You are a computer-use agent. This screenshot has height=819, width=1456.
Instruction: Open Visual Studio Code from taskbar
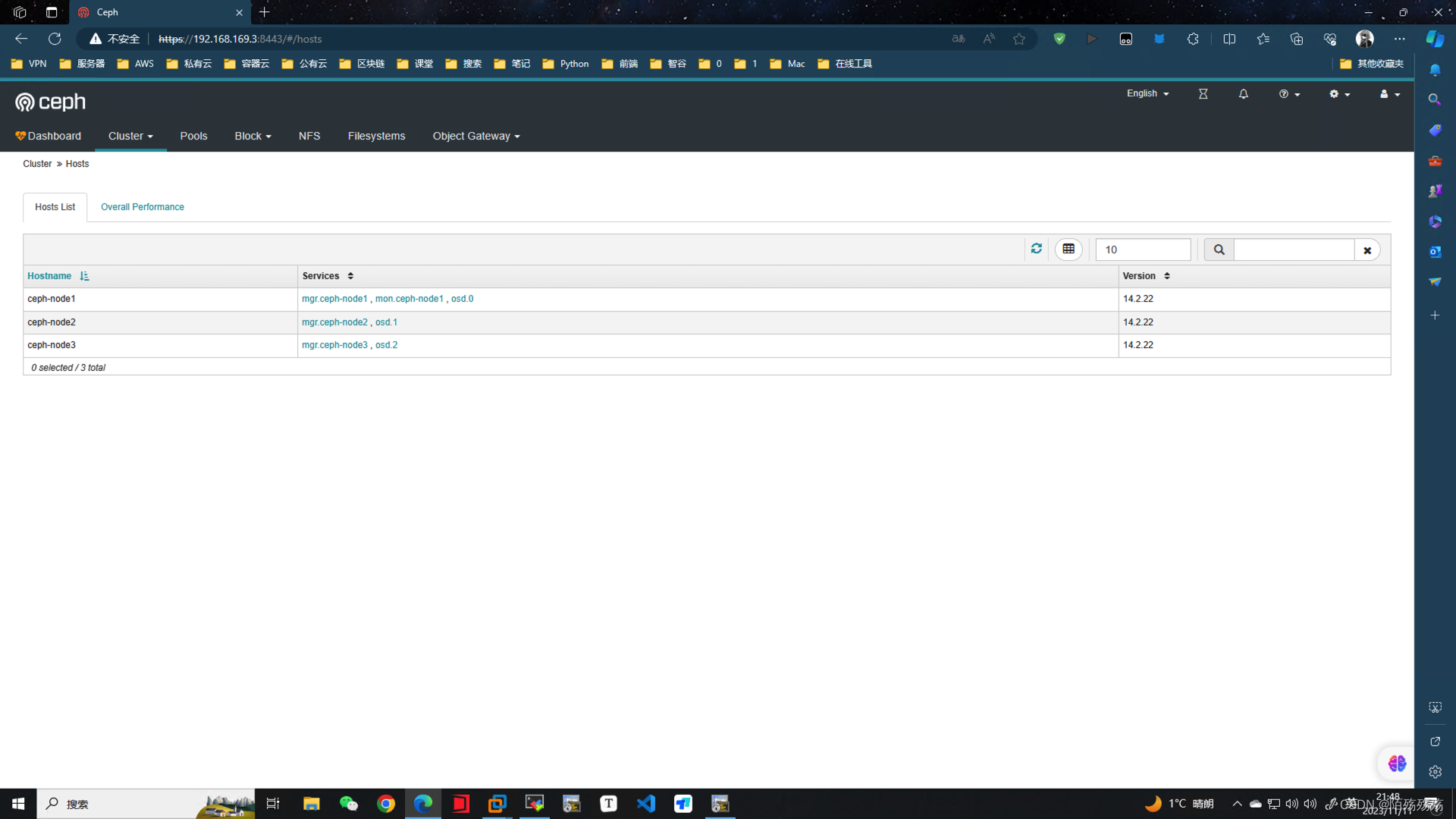(645, 803)
